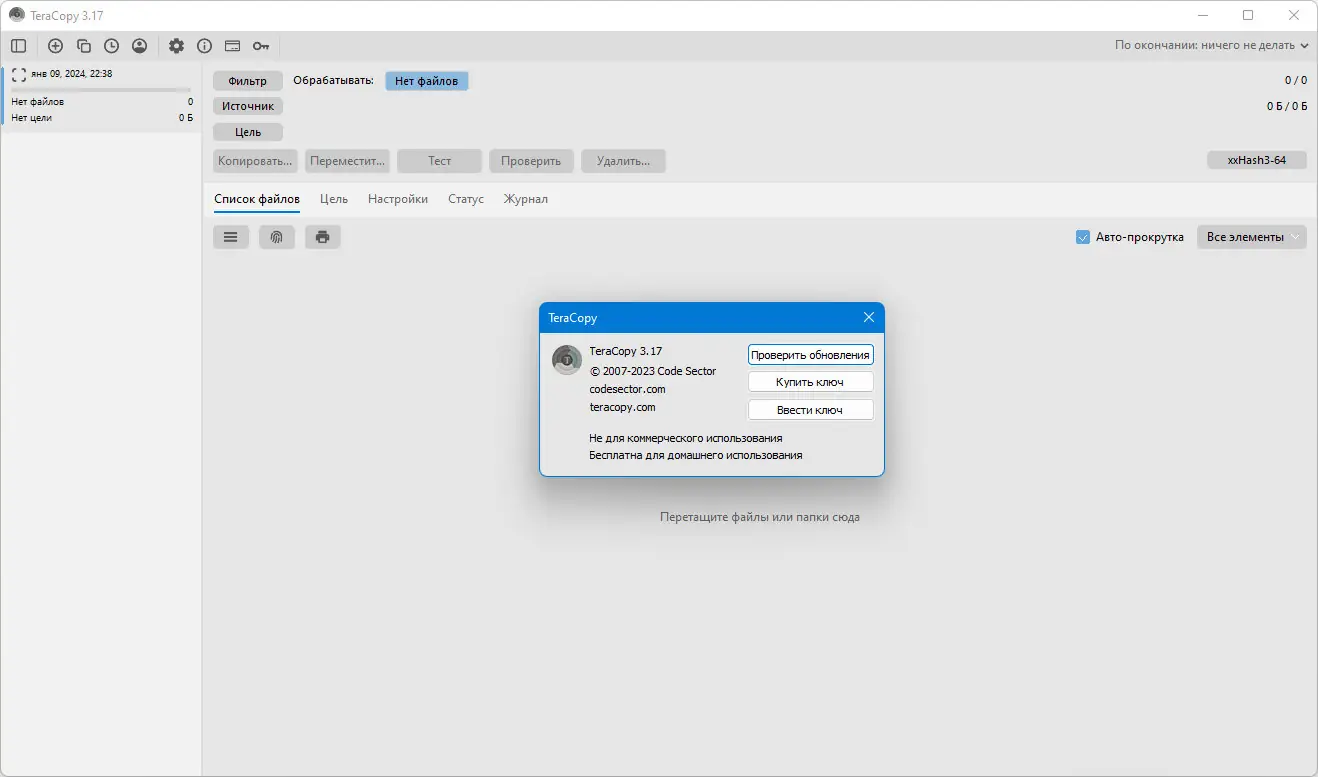Image resolution: width=1318 pixels, height=777 pixels.
Task: Click 'Перетащите файлы или папки сюда' drop hint
Action: (x=760, y=517)
